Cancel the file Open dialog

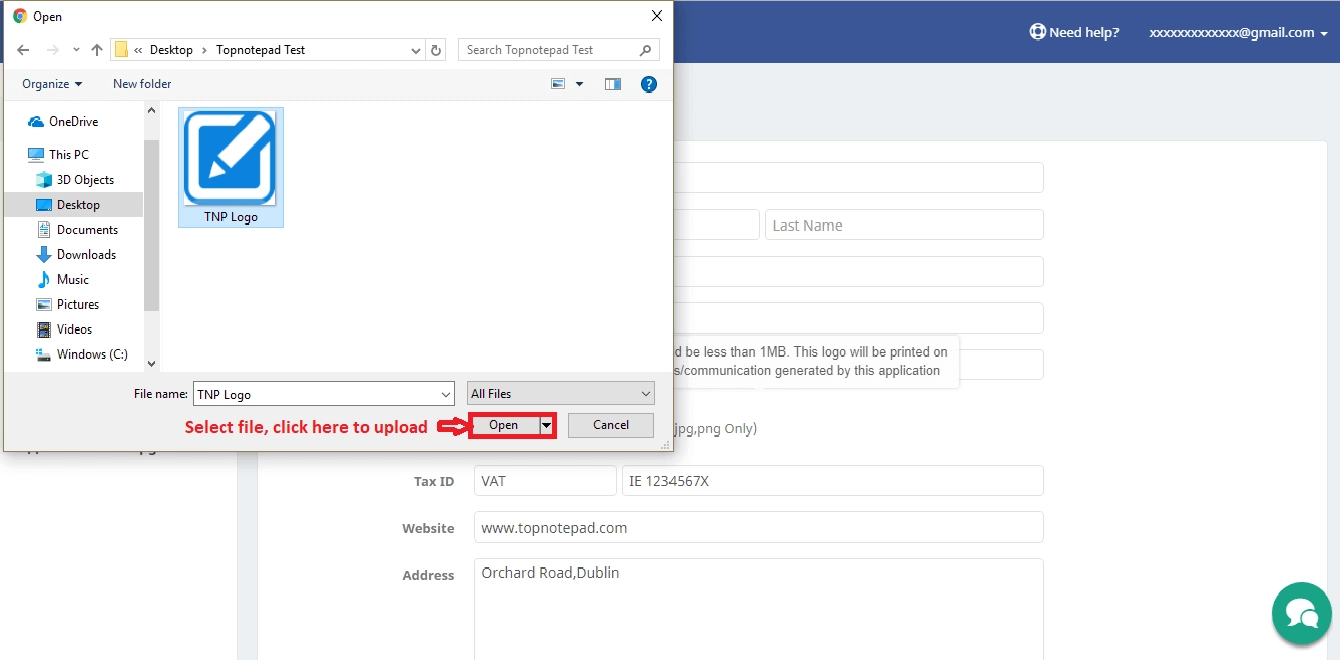[610, 425]
